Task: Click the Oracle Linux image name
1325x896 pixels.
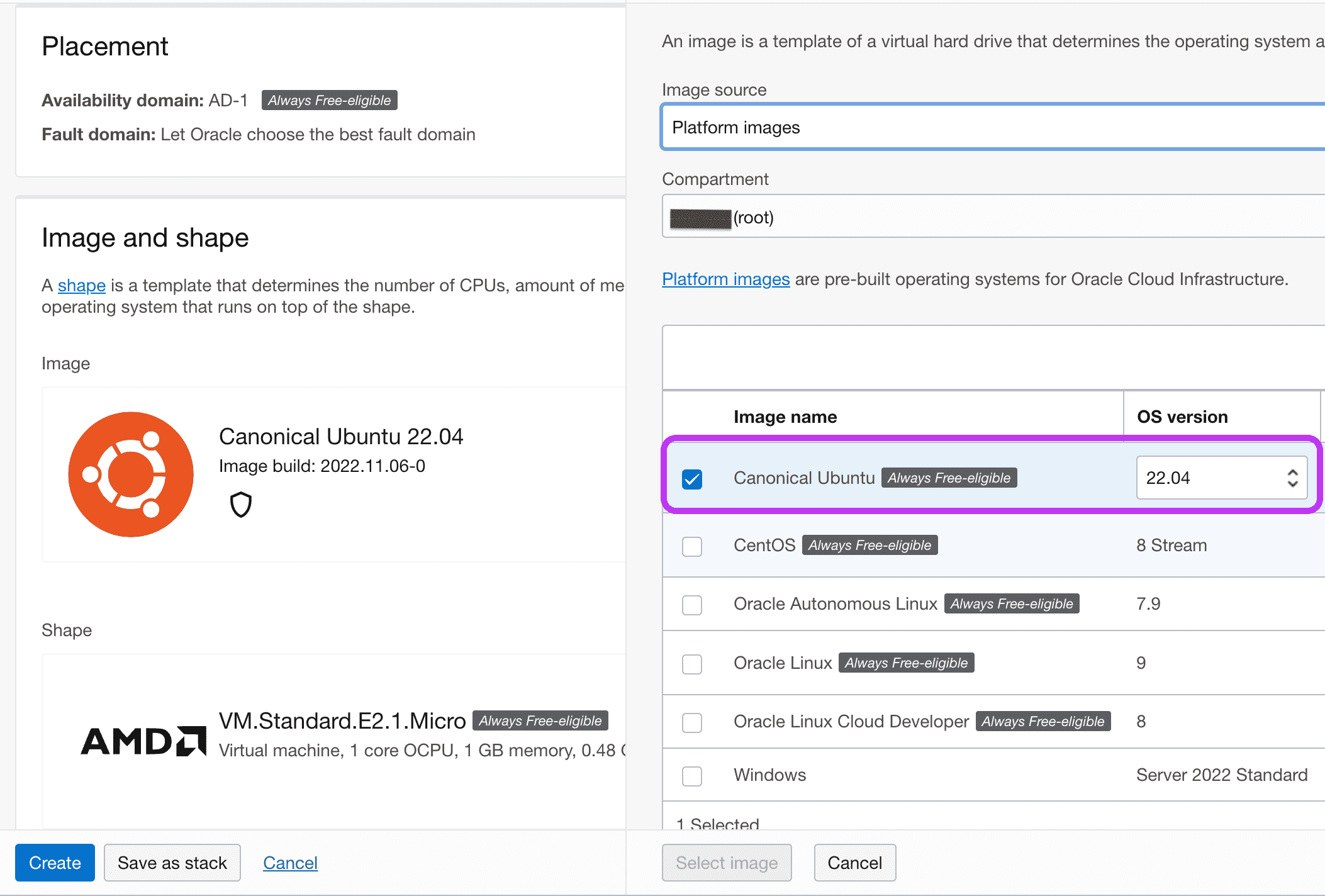Action: (x=783, y=663)
